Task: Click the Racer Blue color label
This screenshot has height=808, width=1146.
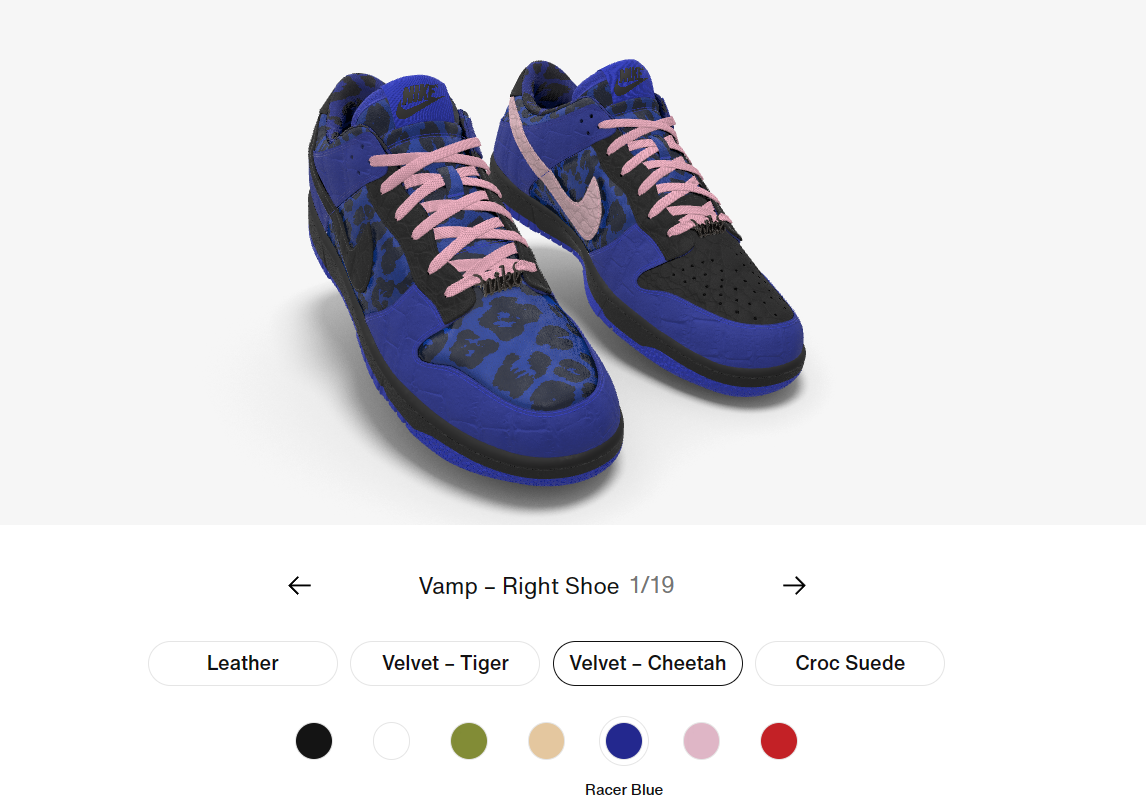Action: click(x=624, y=790)
